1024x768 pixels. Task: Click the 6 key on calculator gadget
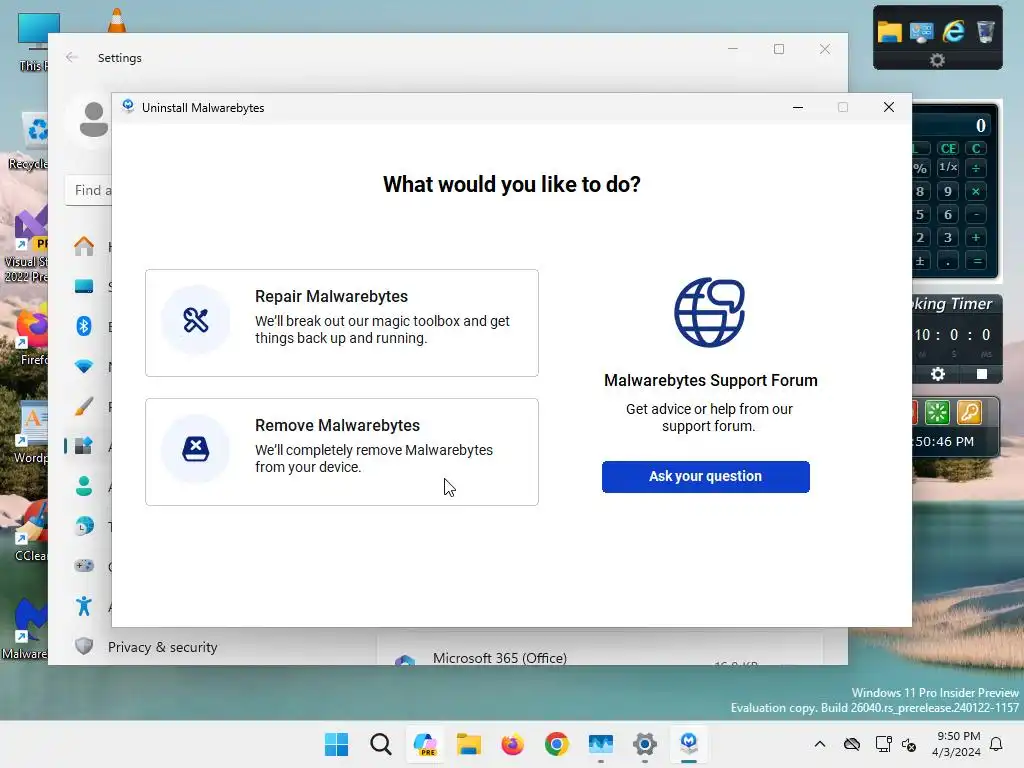pyautogui.click(x=948, y=214)
